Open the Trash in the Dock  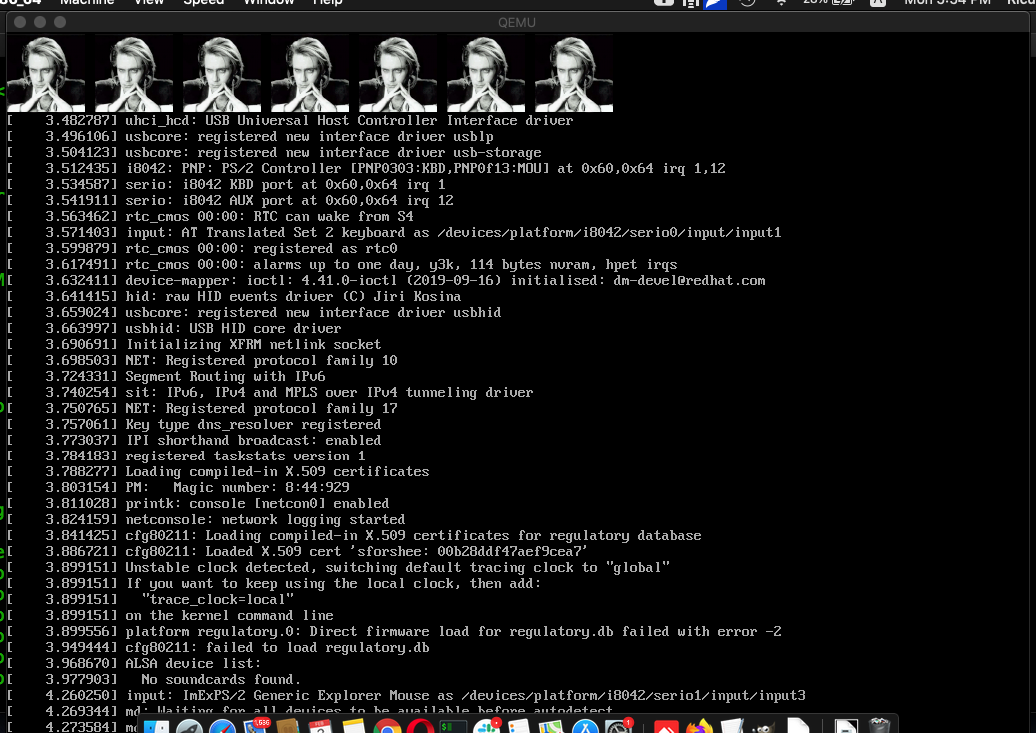[879, 726]
